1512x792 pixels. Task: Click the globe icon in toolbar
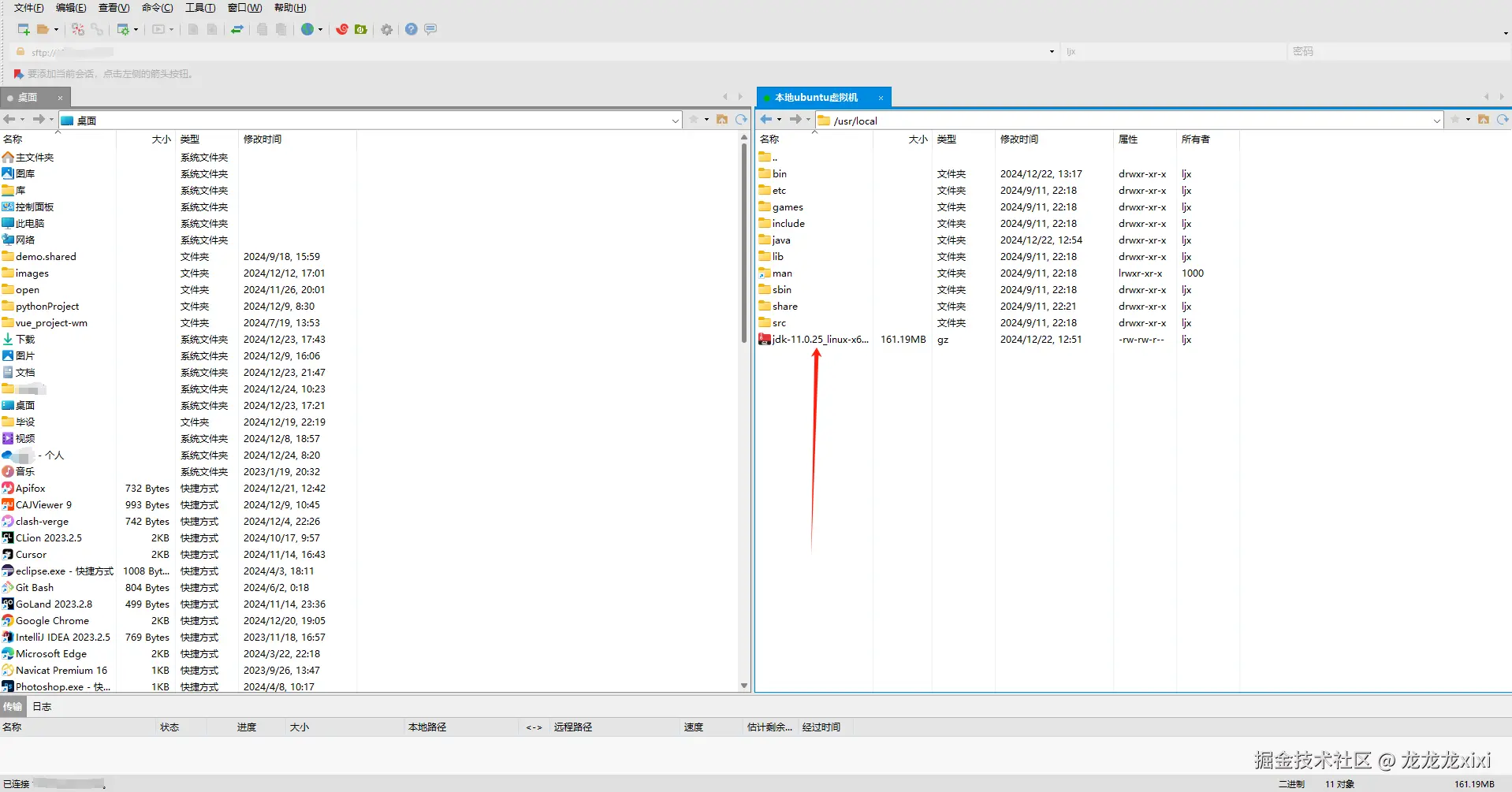pyautogui.click(x=307, y=29)
